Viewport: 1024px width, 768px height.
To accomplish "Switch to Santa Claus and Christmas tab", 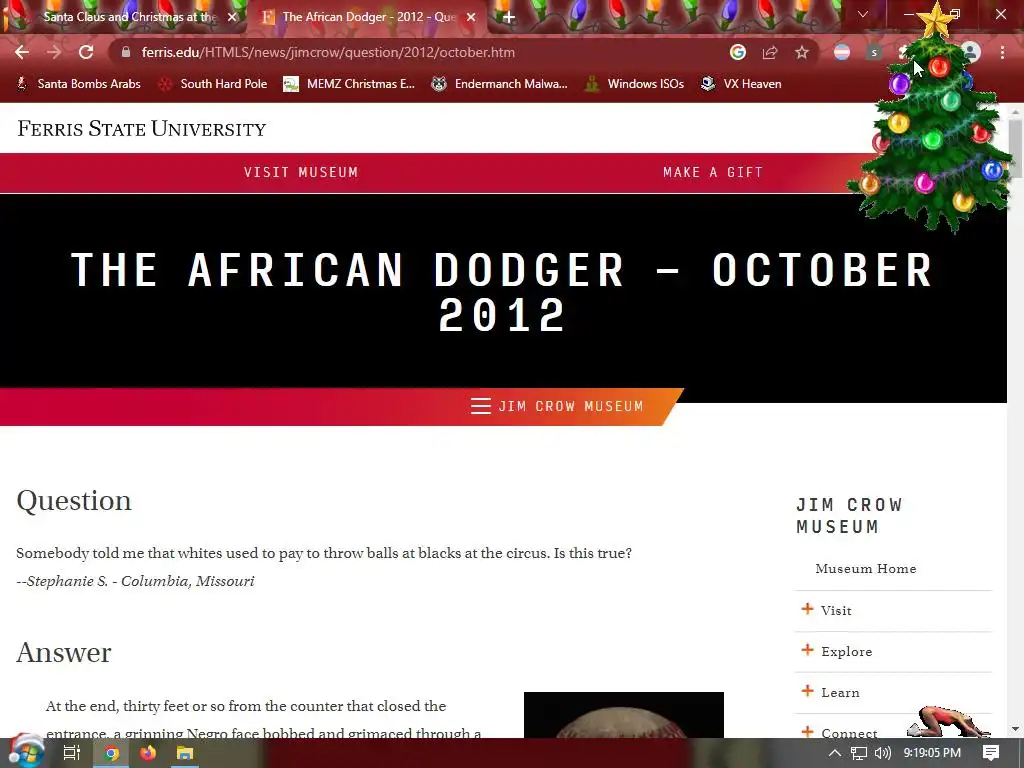I will [124, 17].
